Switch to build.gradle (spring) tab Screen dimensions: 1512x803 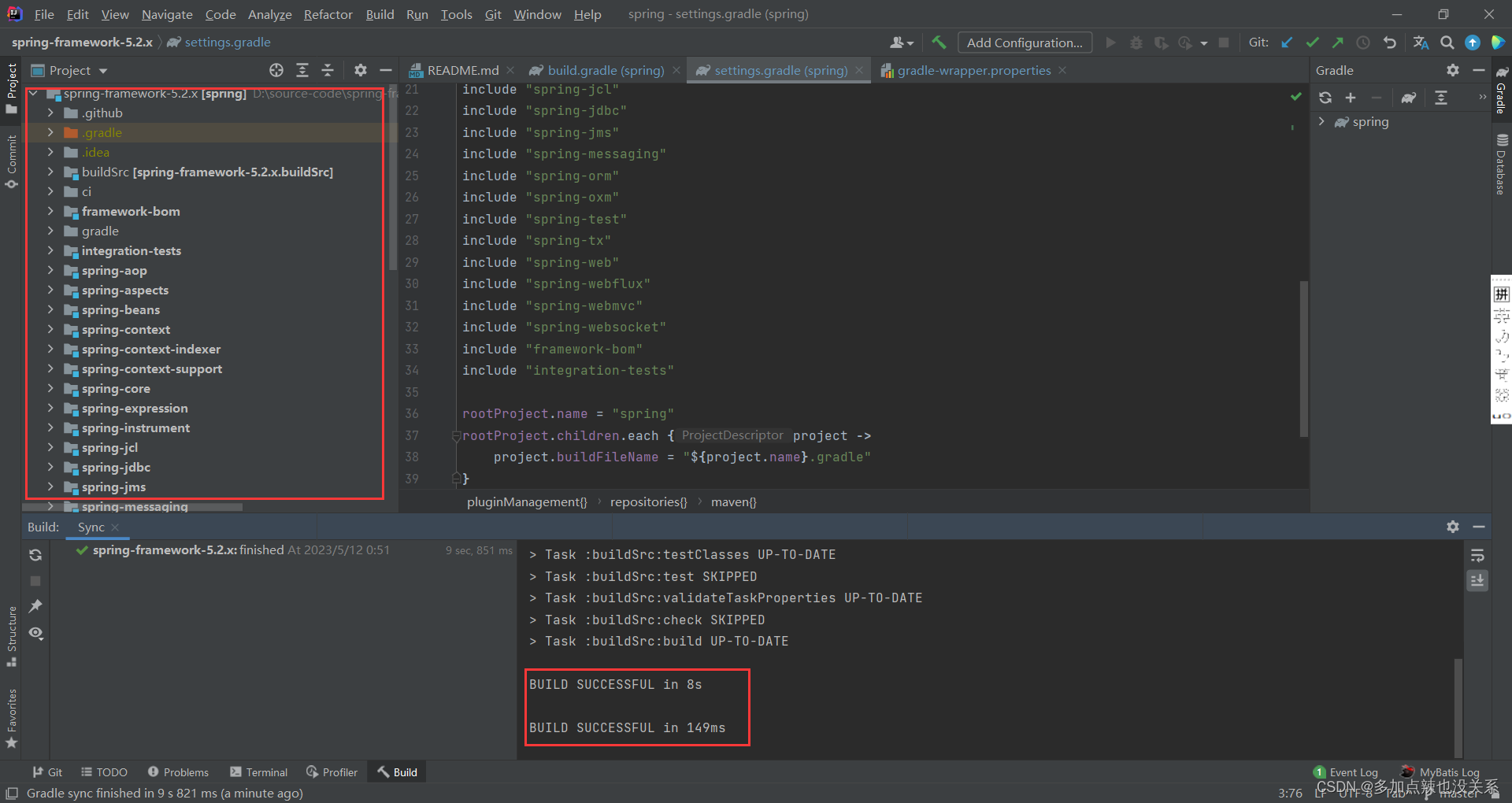point(606,70)
